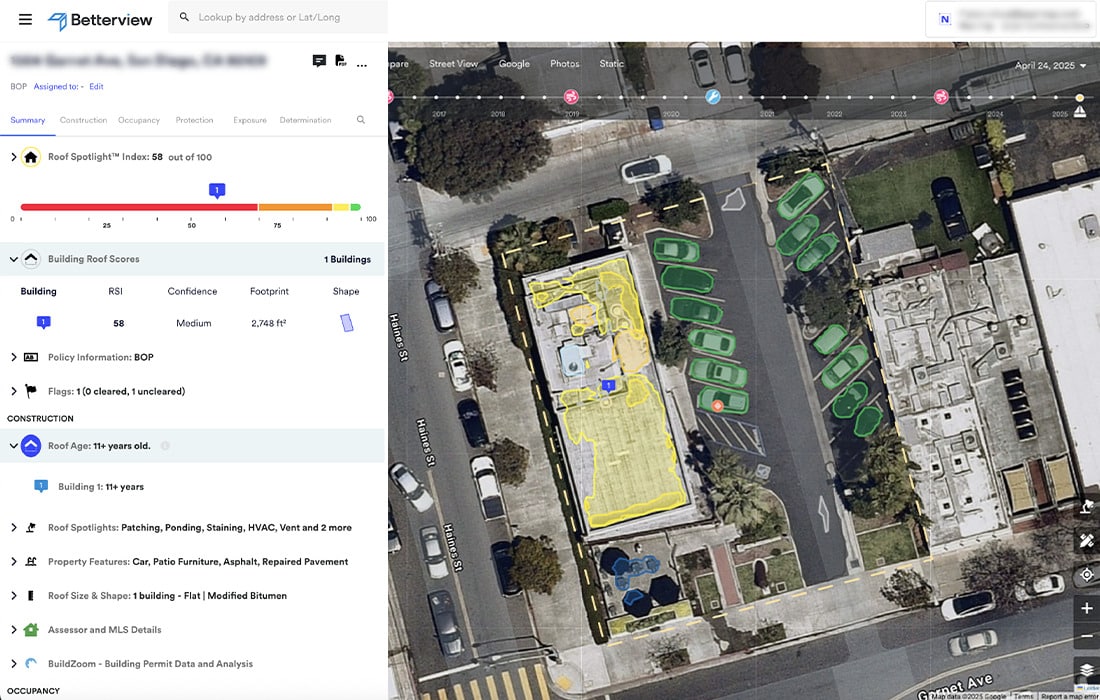Expand the Policy Information row

(14, 357)
